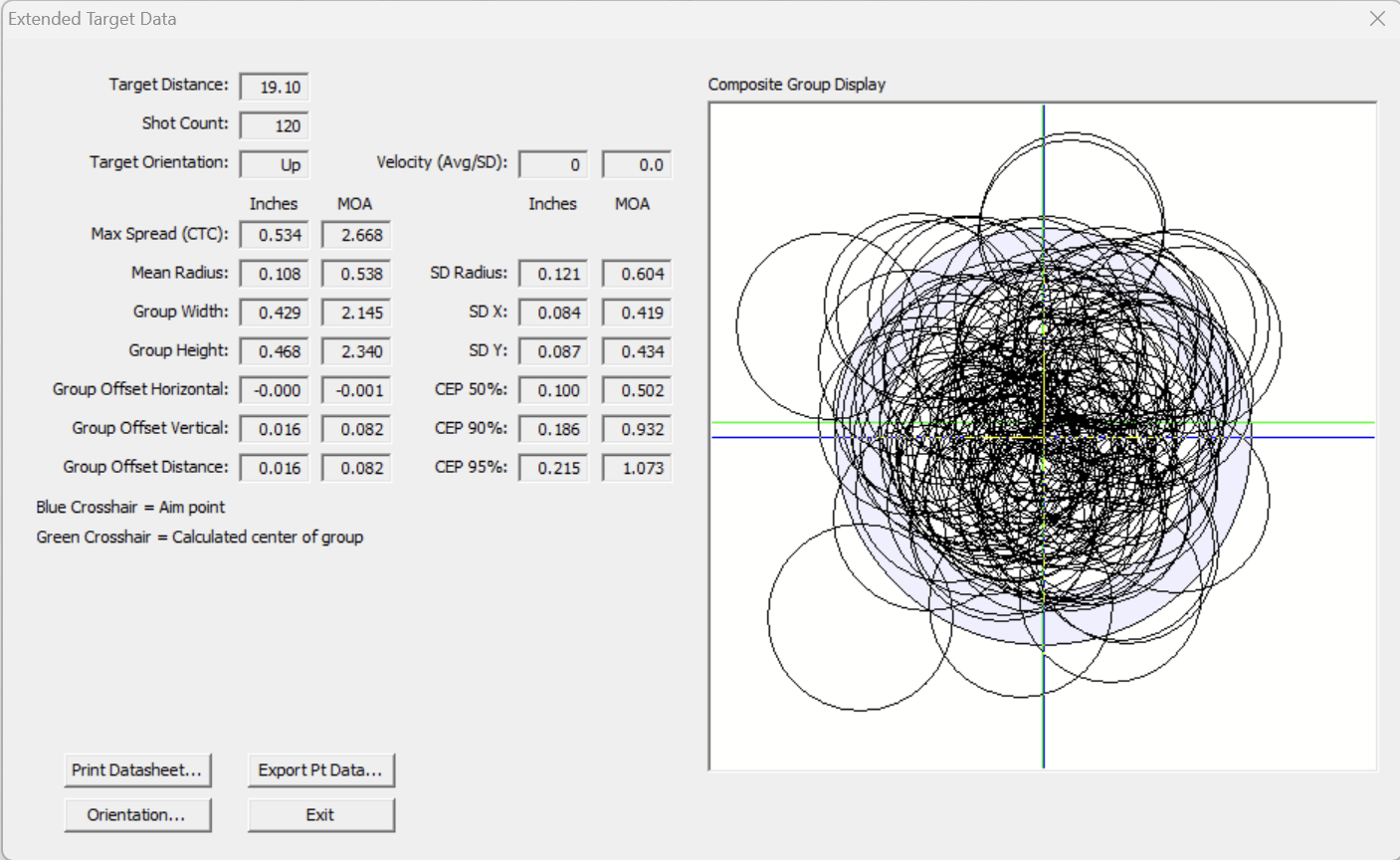Select the Group Width MOA field
The height and width of the screenshot is (860, 1400).
(x=356, y=314)
